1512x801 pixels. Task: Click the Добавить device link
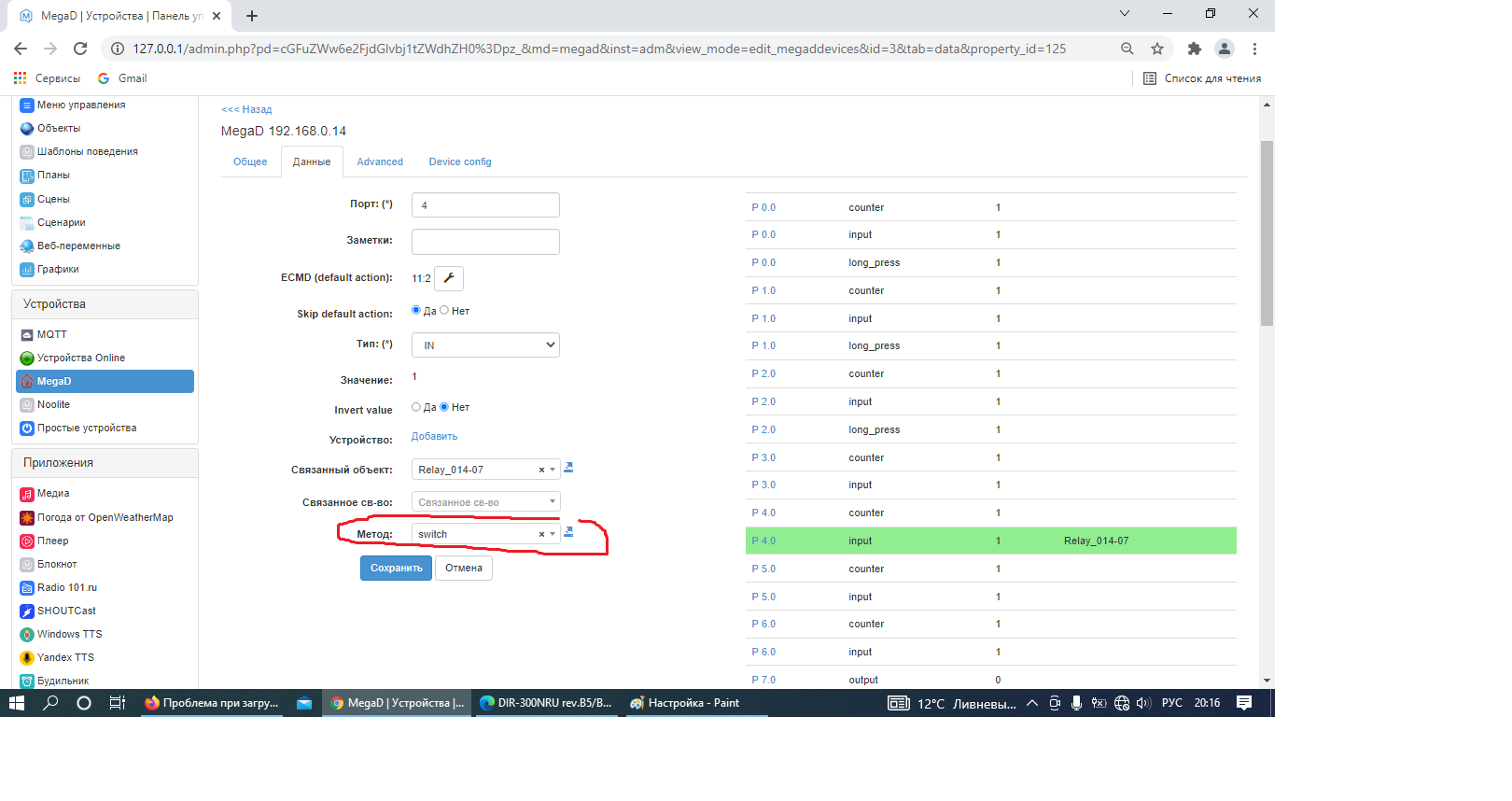point(434,436)
